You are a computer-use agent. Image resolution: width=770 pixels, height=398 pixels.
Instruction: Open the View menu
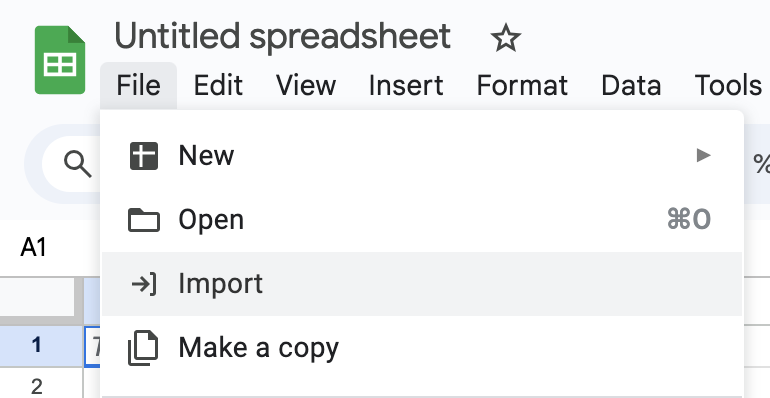(x=306, y=85)
